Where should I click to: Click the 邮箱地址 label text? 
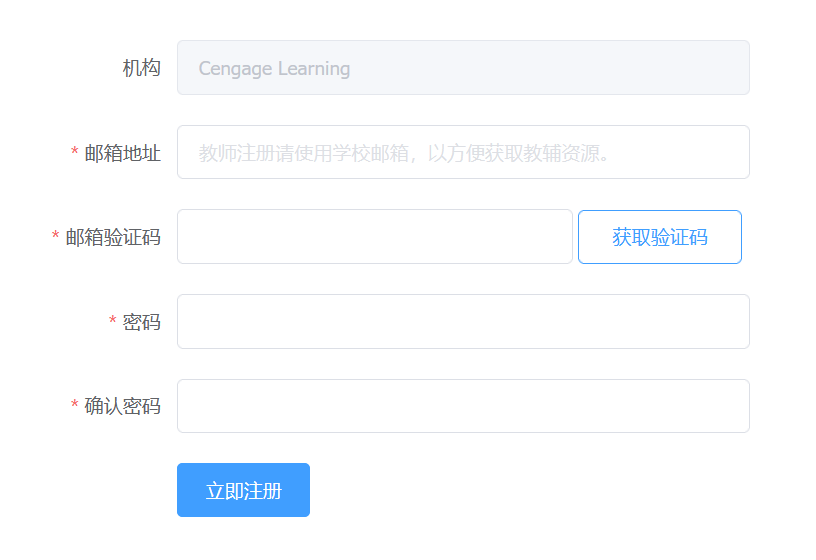[122, 153]
